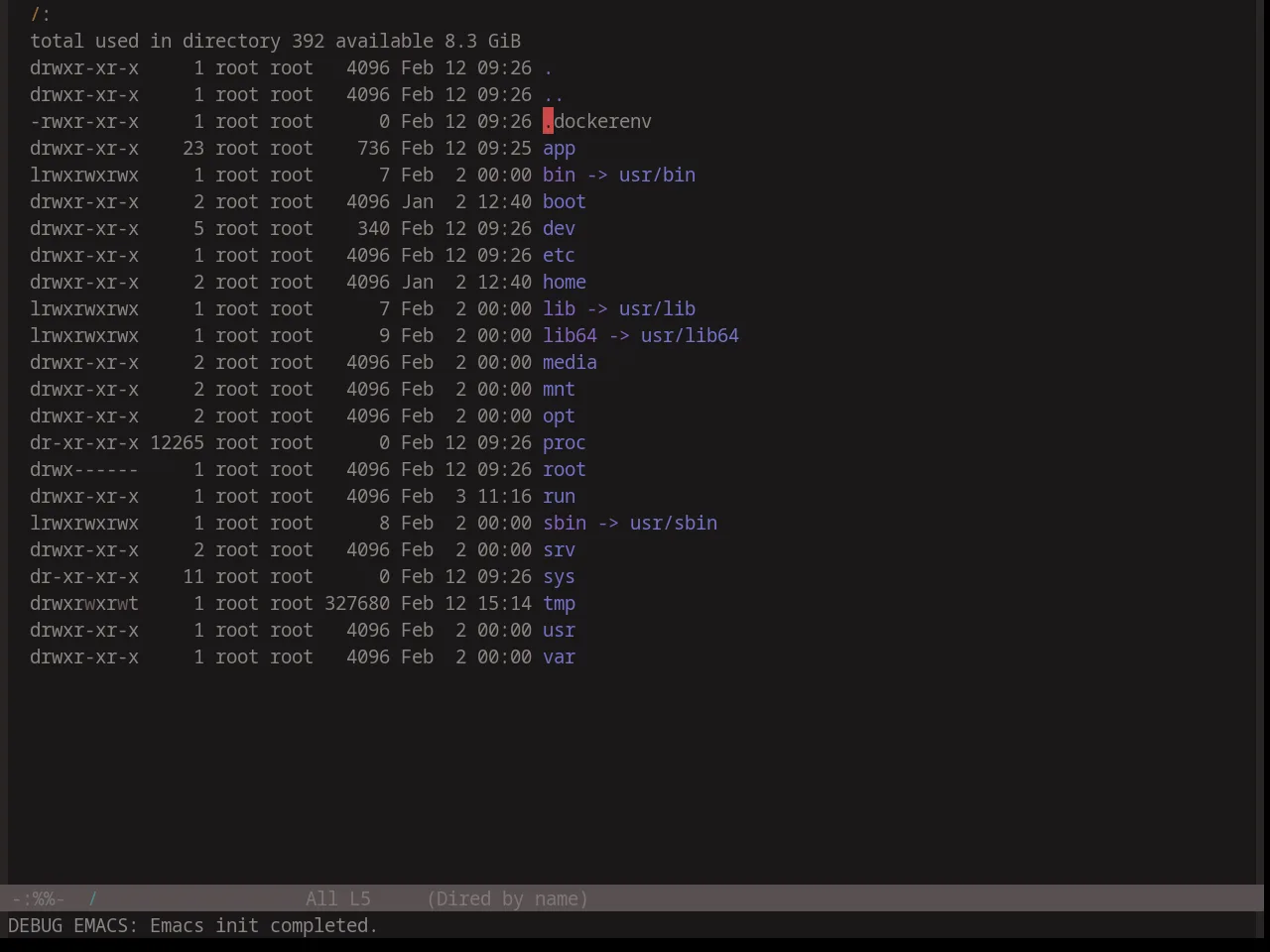Open the root directory entry
This screenshot has height=952, width=1270.
point(565,469)
